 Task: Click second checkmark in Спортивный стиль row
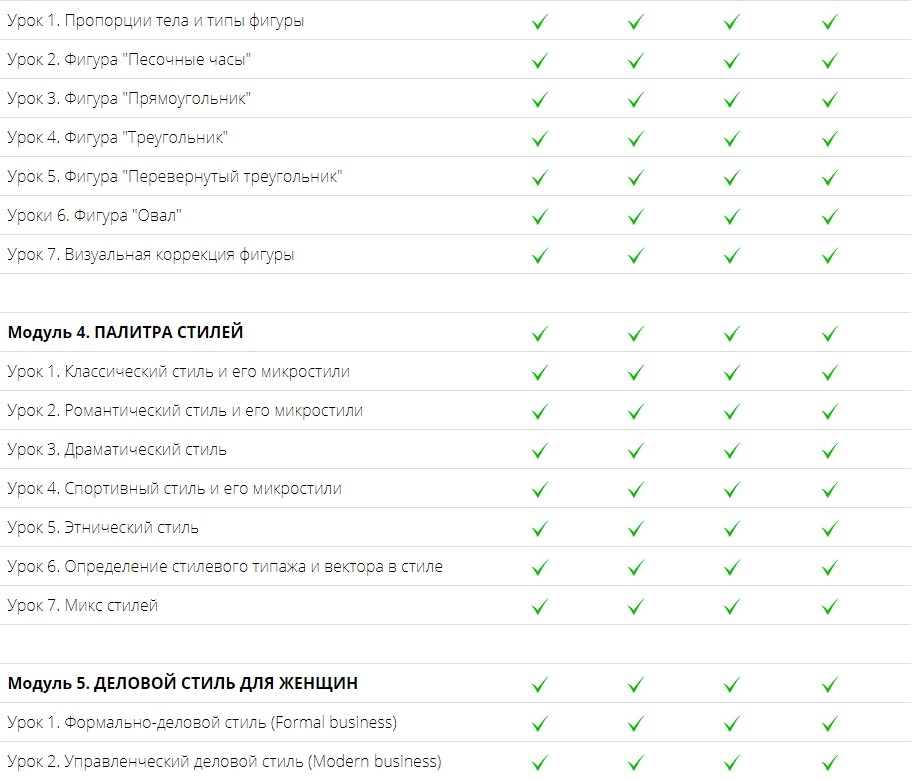pos(636,490)
